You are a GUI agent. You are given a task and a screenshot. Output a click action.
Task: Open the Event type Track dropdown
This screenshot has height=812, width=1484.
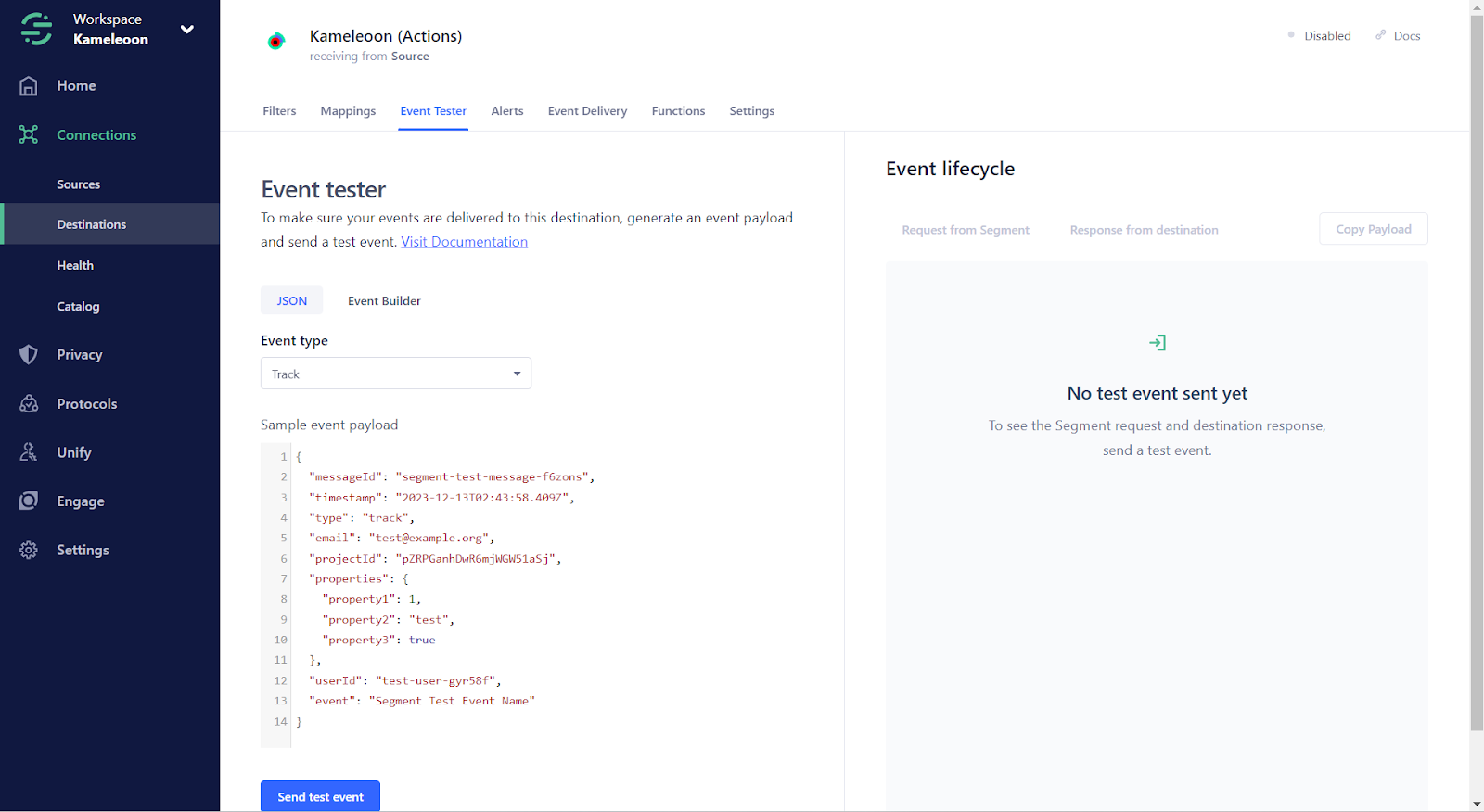(396, 374)
